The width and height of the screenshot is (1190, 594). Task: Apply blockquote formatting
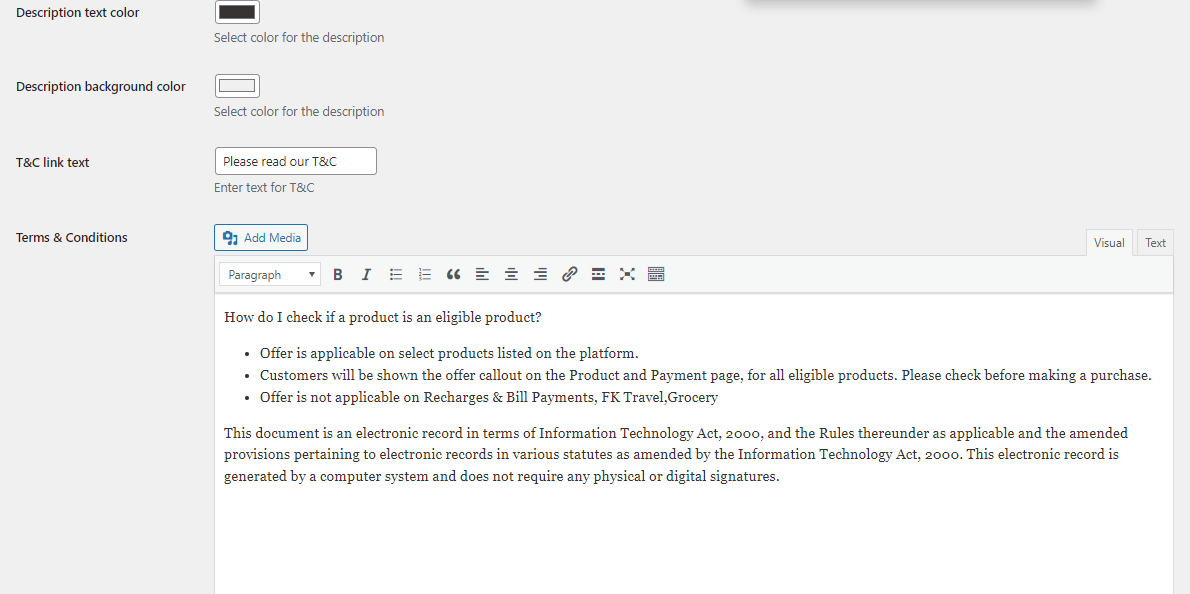pyautogui.click(x=454, y=275)
